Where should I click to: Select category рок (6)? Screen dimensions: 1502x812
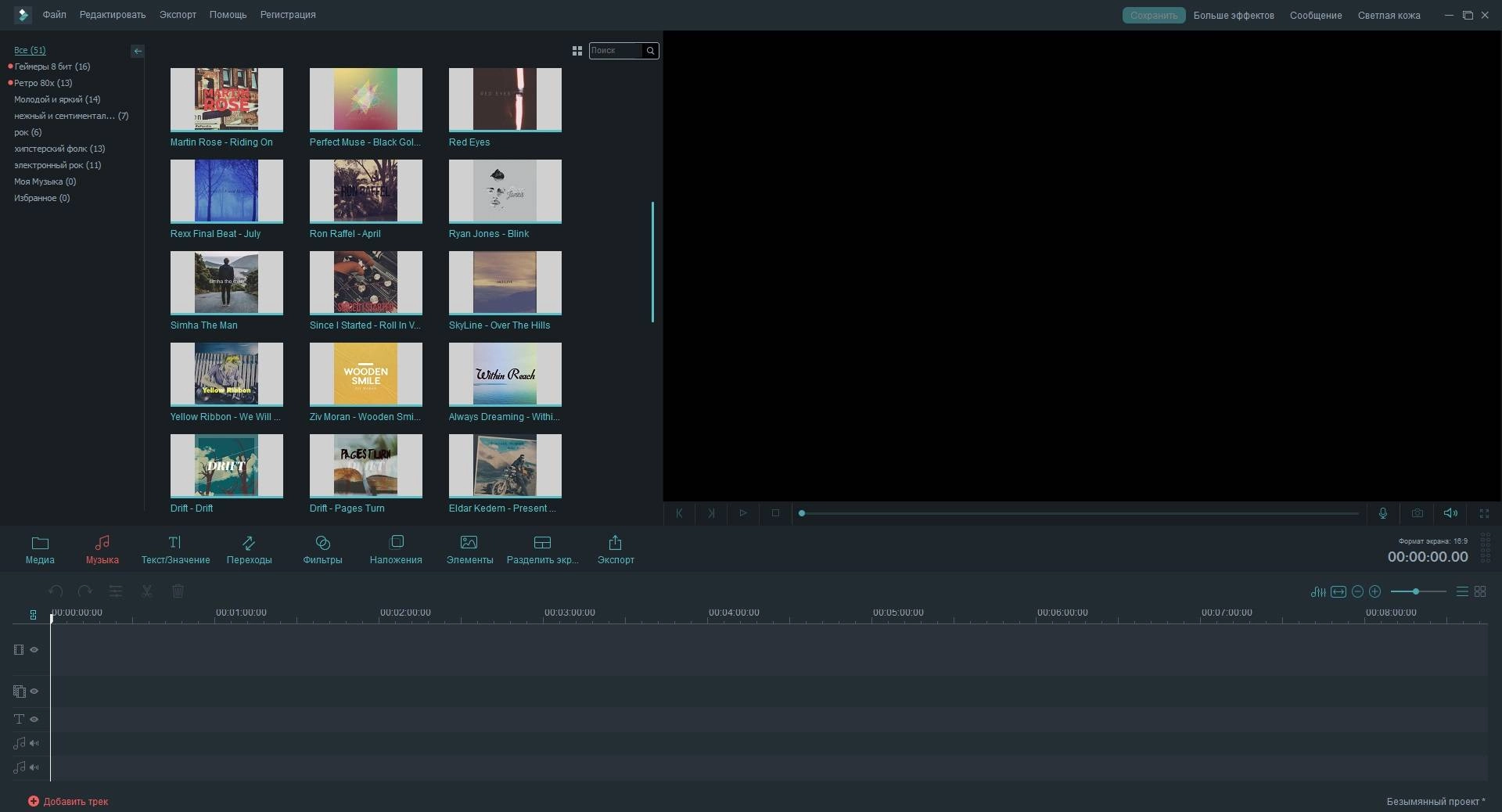pyautogui.click(x=28, y=132)
